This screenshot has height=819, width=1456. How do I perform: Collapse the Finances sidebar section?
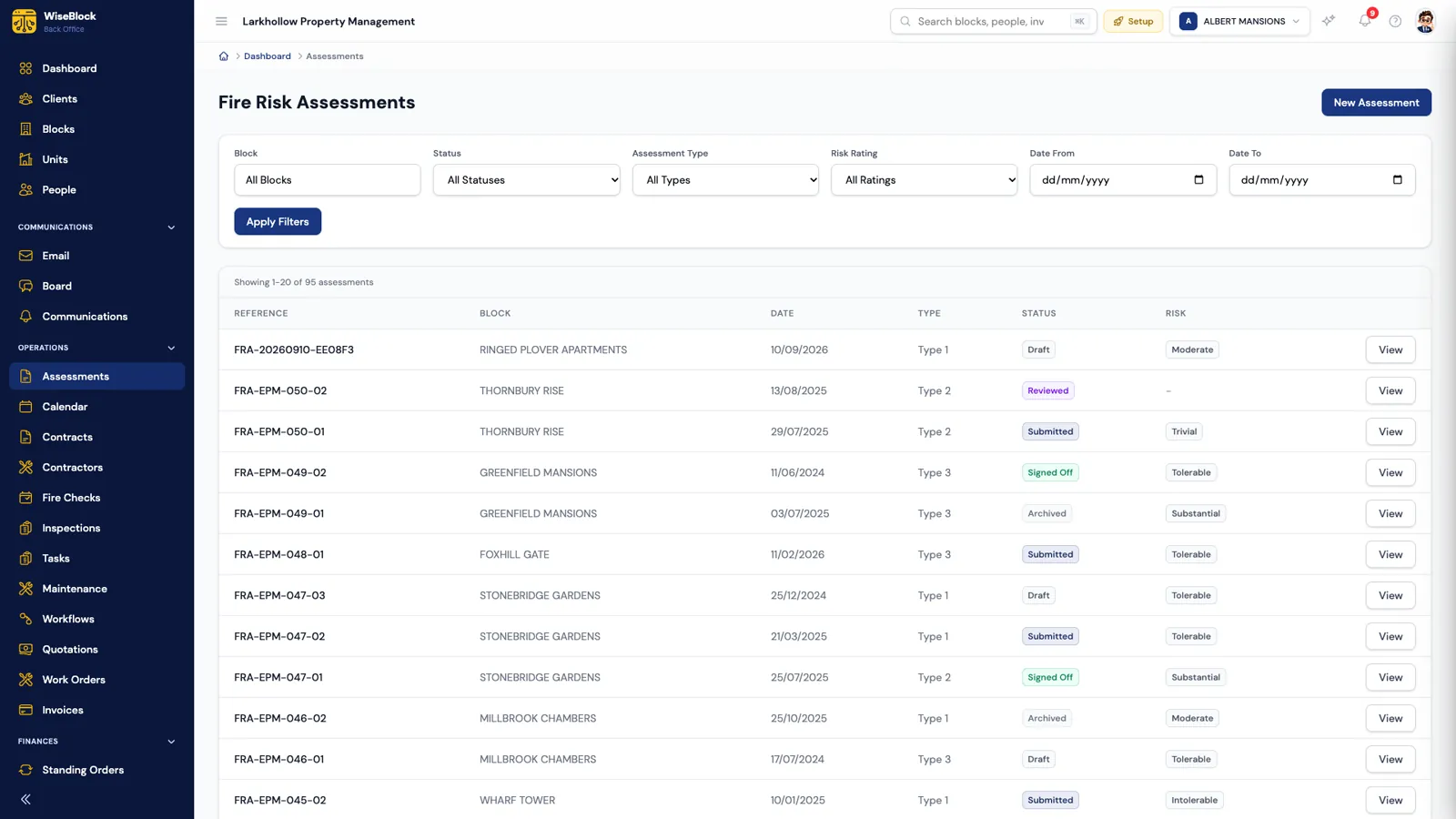point(171,742)
